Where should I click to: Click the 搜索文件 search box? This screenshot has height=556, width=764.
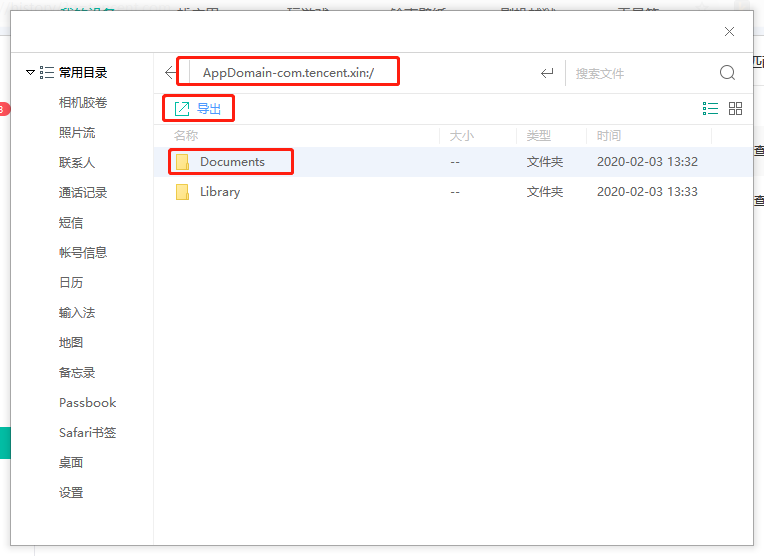pyautogui.click(x=640, y=73)
